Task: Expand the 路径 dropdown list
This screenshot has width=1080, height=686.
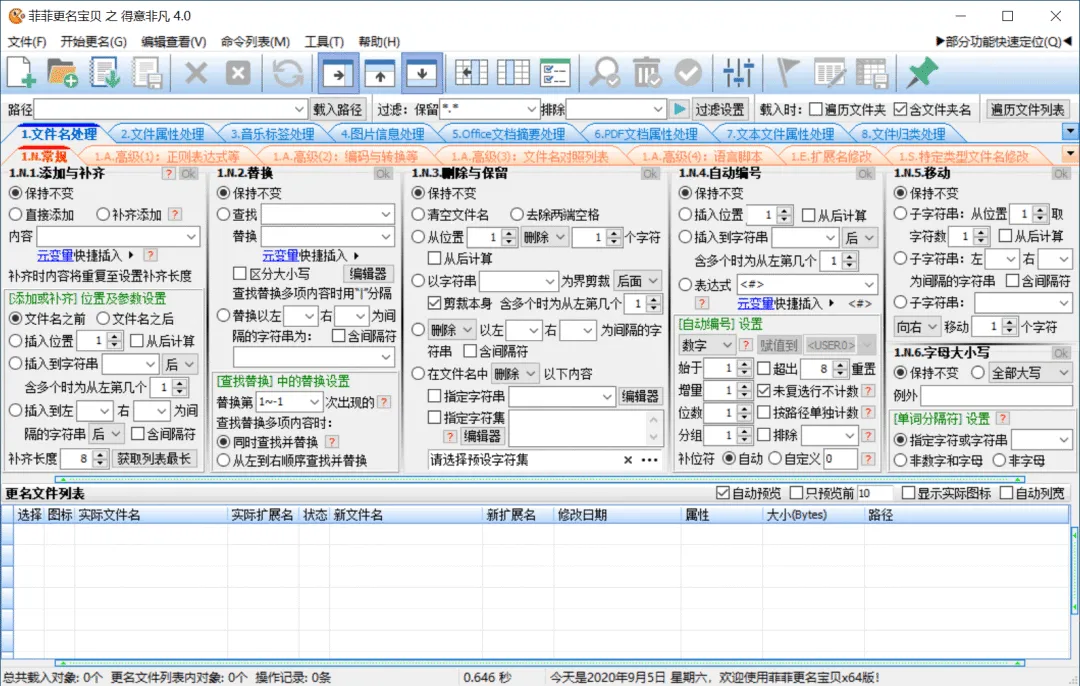Action: [x=300, y=108]
